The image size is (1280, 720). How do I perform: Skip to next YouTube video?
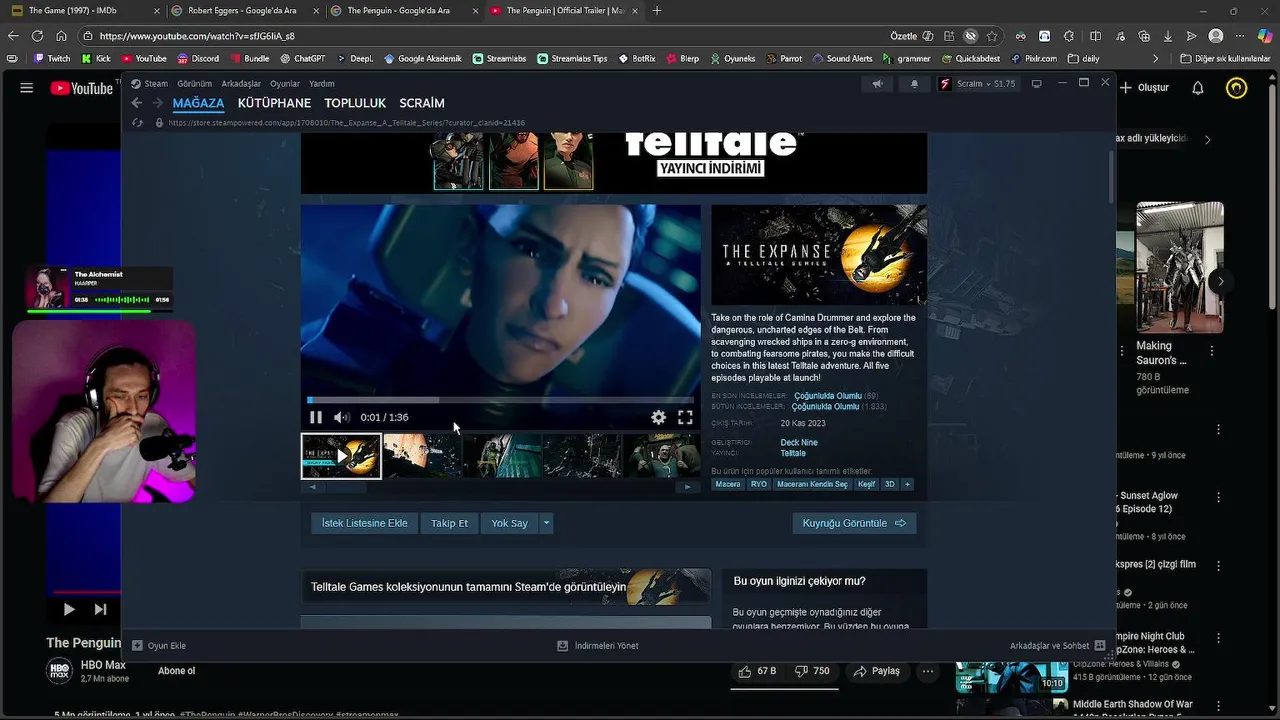pos(100,609)
